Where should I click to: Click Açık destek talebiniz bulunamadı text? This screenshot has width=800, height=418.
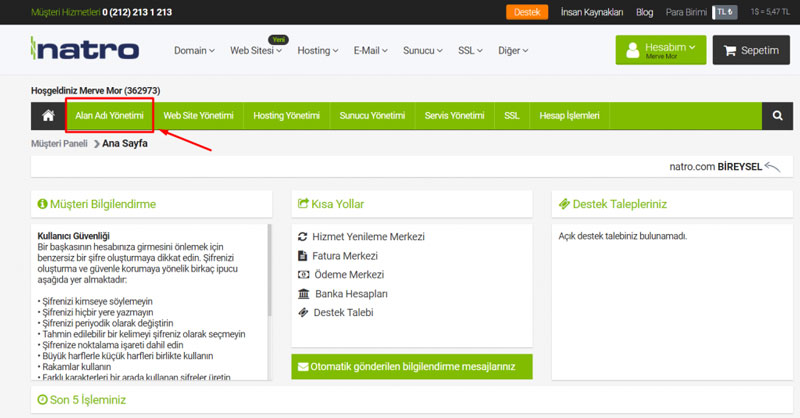(x=623, y=236)
